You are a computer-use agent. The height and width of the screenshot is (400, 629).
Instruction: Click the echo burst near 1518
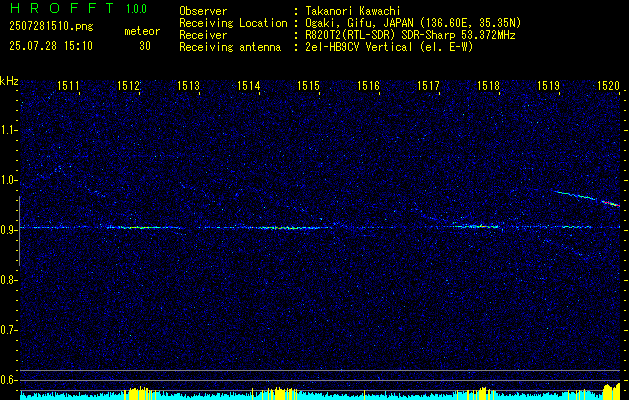pos(477,226)
